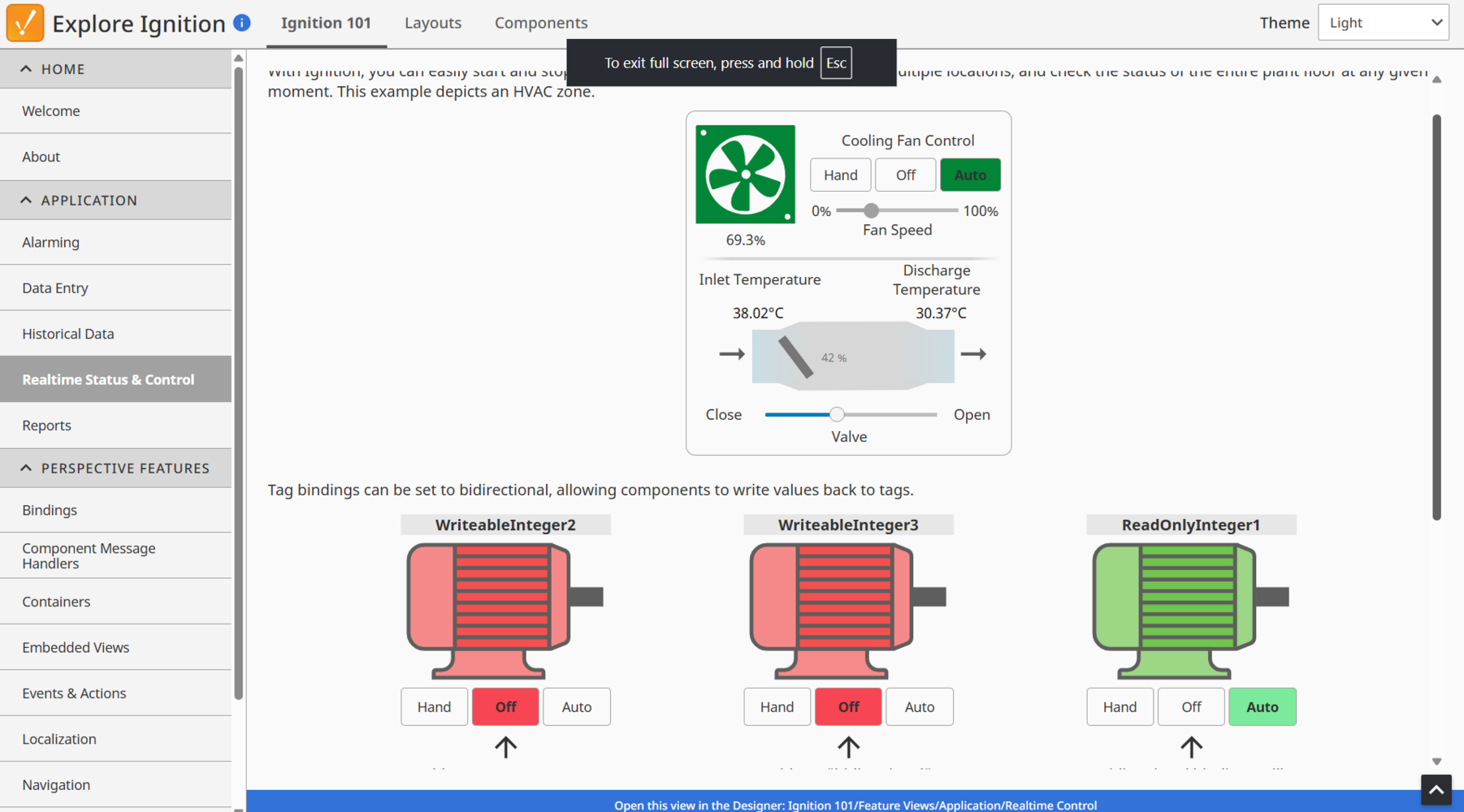Collapse the PERSPECTIVE FEATURES section
The height and width of the screenshot is (812, 1464).
click(x=27, y=469)
